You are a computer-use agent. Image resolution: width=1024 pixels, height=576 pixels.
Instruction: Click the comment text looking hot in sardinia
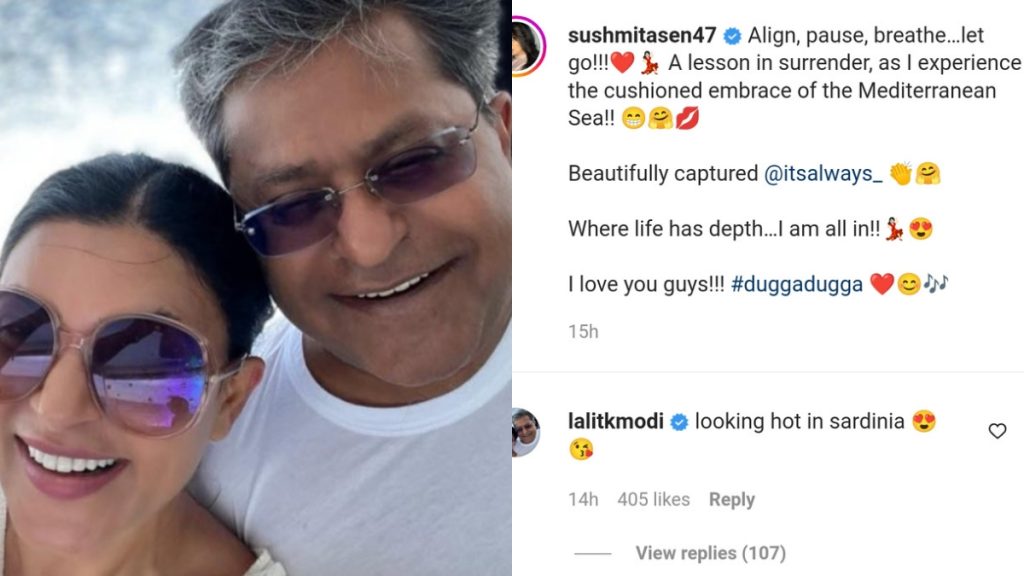pos(799,422)
